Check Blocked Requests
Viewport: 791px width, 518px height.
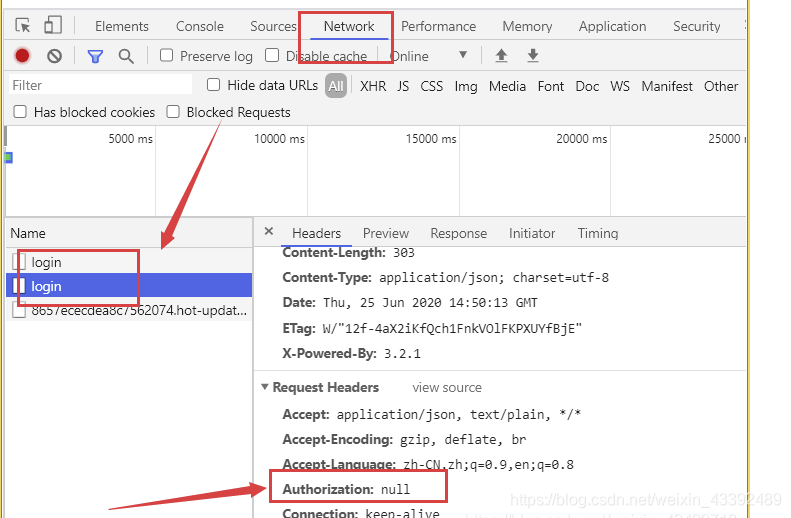point(173,111)
